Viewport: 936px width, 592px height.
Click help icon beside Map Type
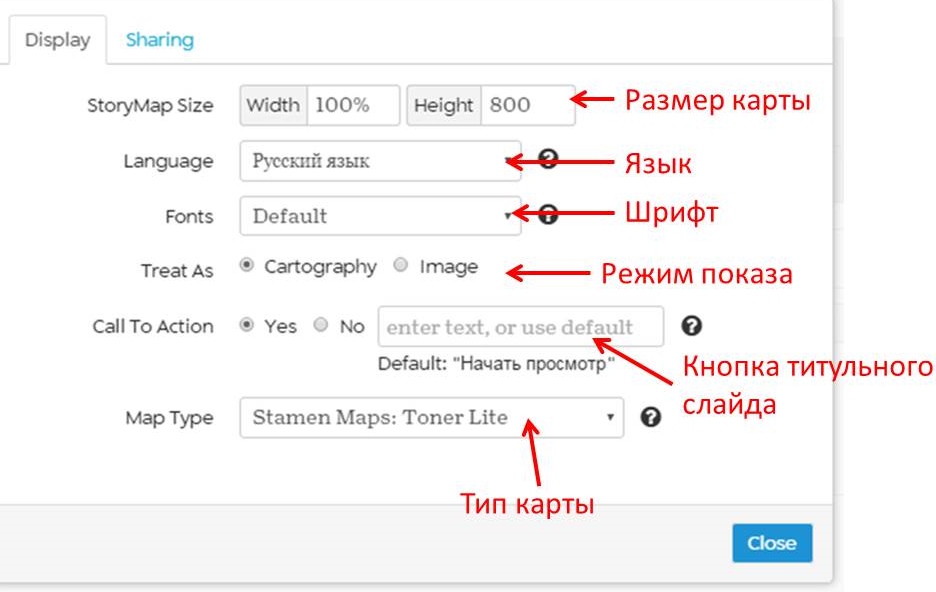coord(651,417)
